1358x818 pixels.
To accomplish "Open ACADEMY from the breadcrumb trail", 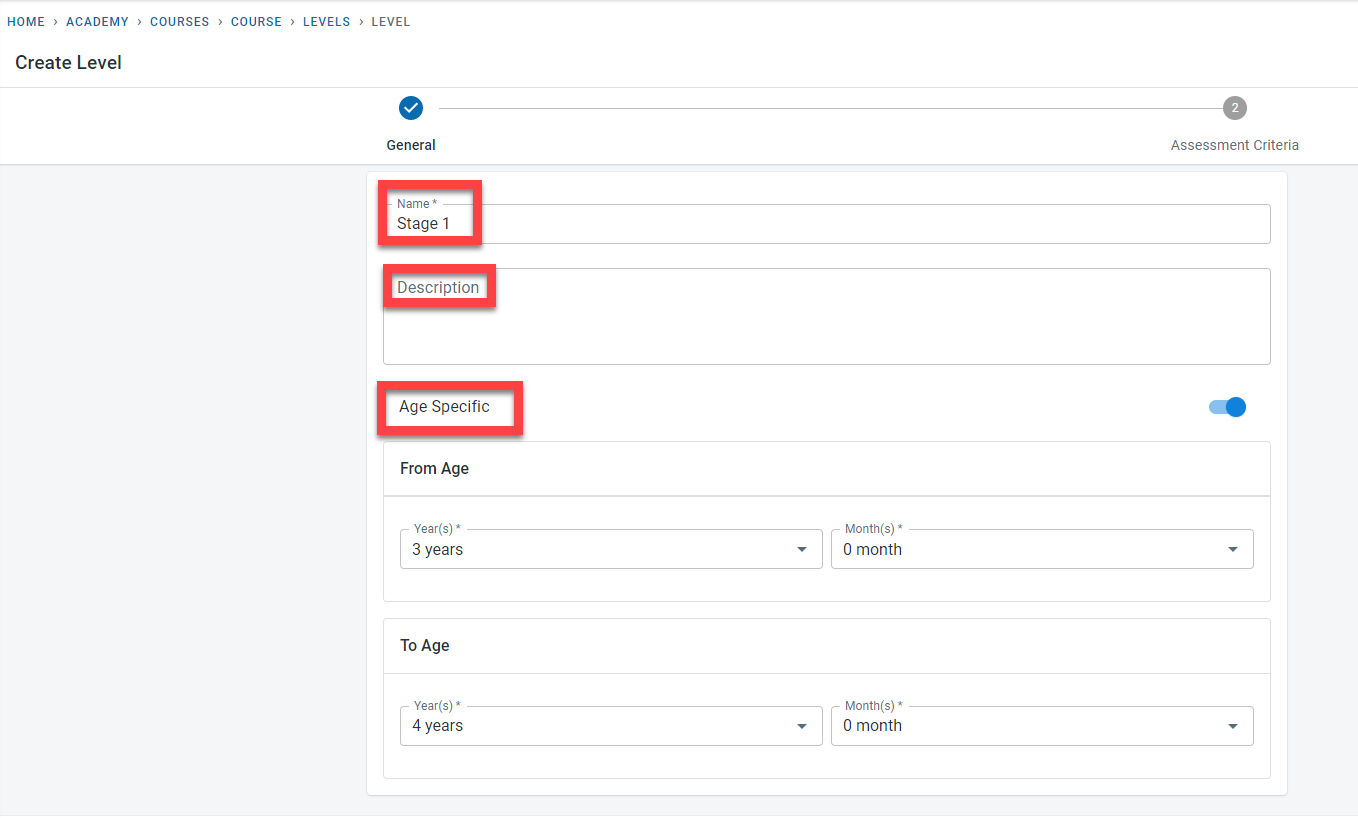I will tap(97, 22).
